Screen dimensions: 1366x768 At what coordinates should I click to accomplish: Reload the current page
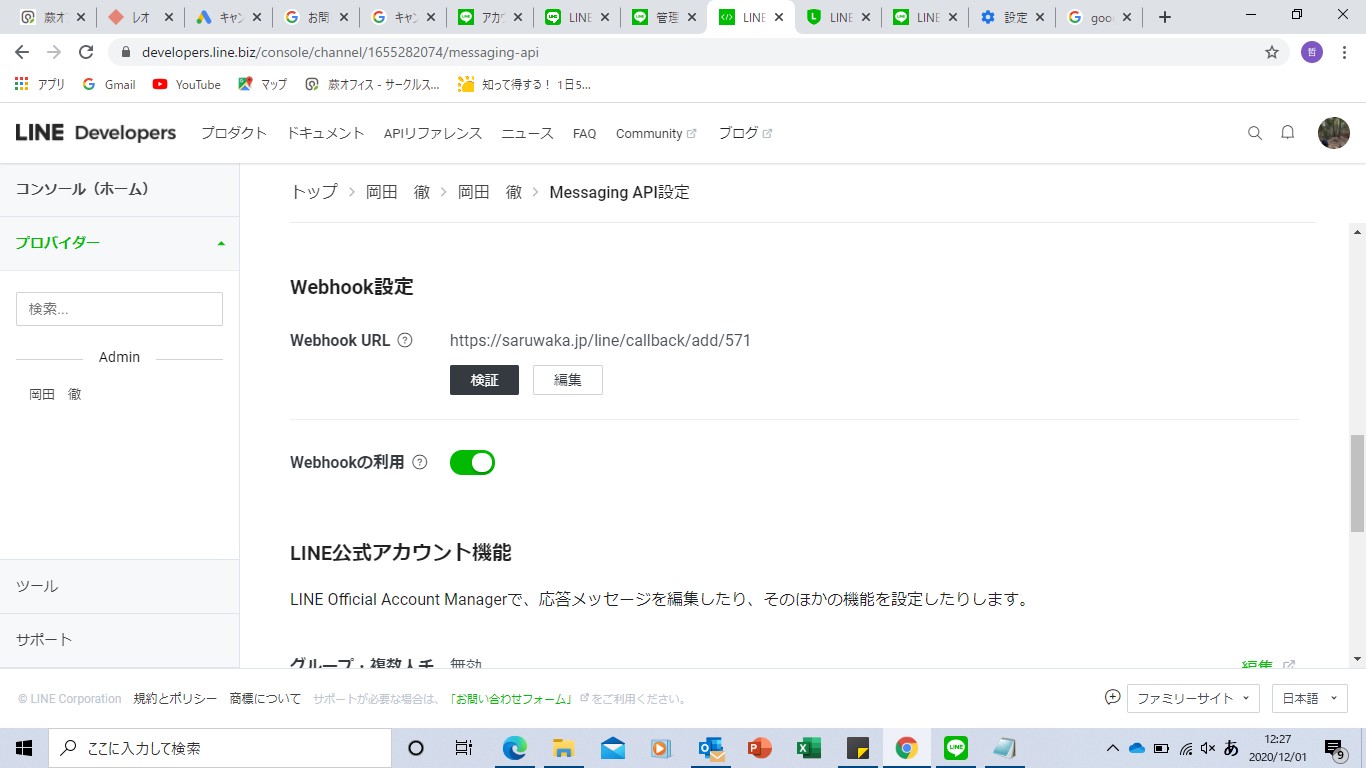click(86, 52)
